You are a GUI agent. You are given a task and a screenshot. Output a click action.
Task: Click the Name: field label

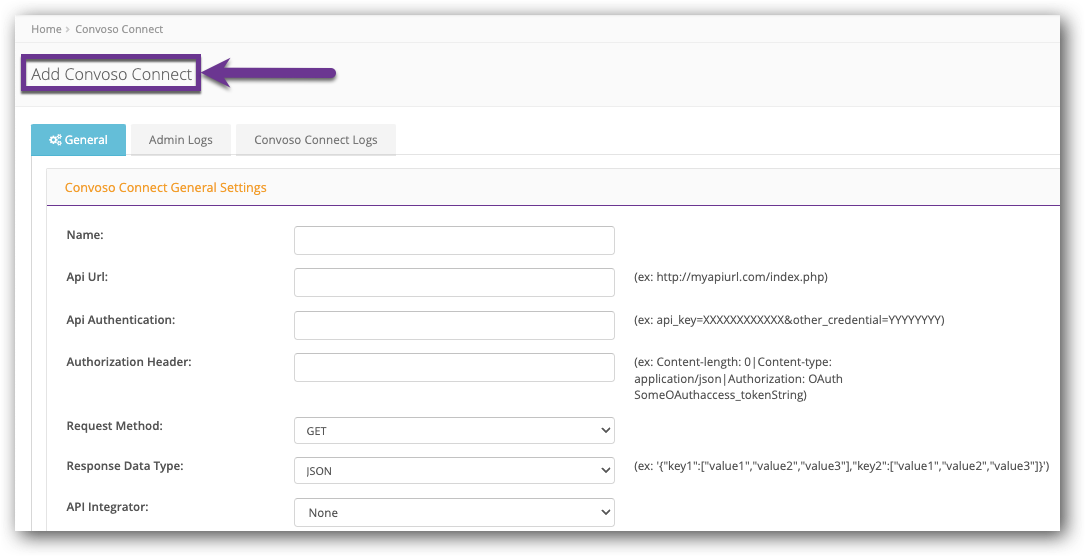(x=85, y=235)
